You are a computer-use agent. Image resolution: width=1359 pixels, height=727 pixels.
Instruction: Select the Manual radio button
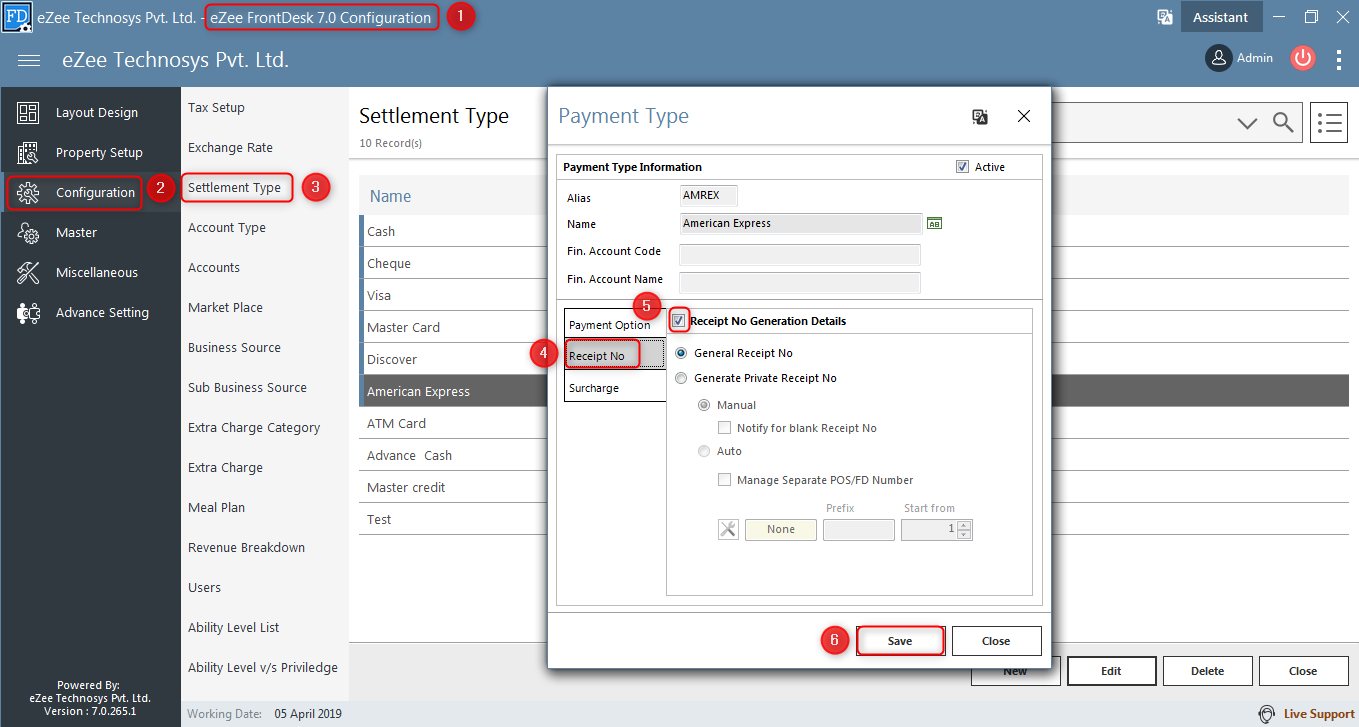[704, 405]
